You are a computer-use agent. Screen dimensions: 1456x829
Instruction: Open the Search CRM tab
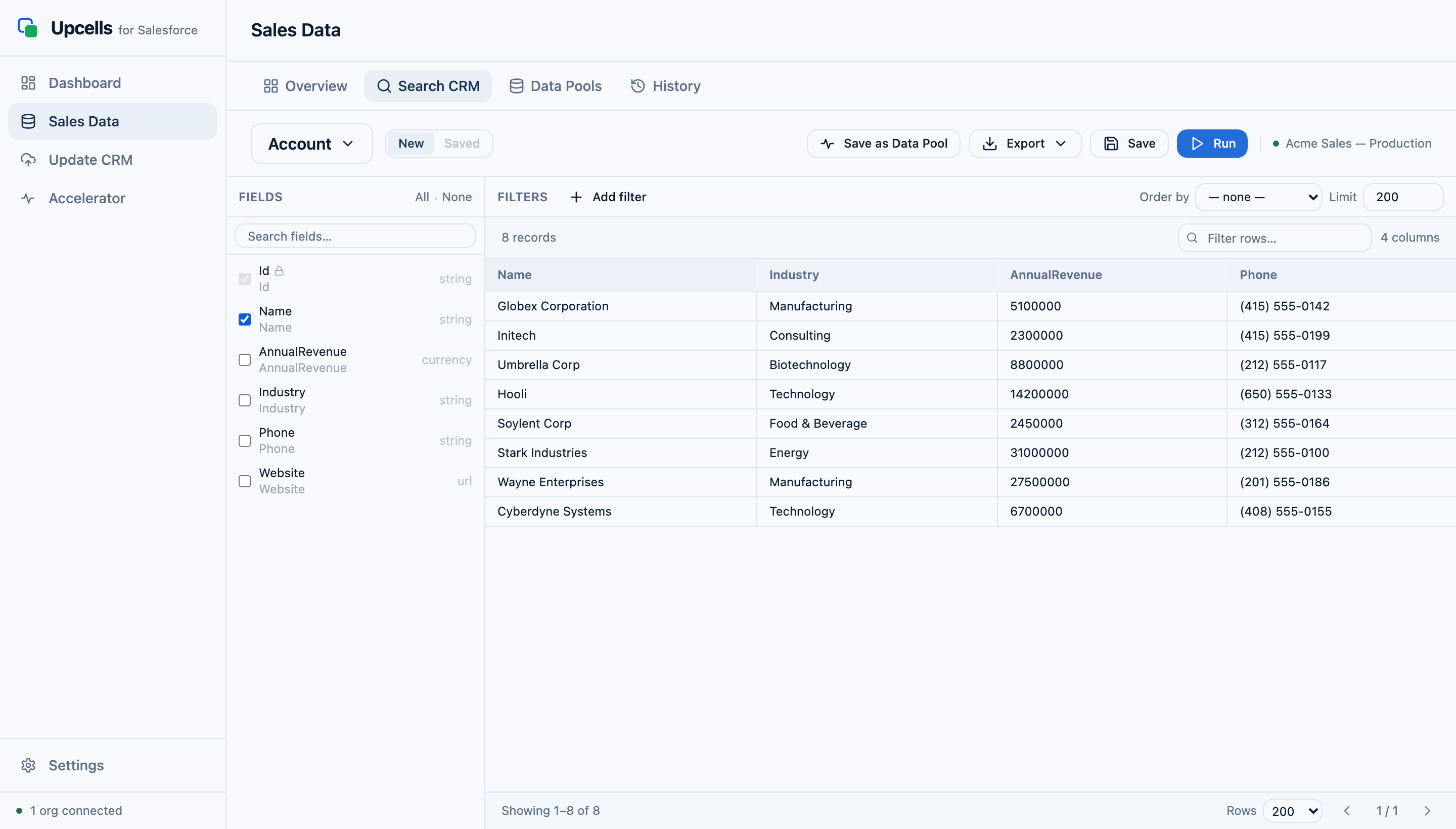point(428,86)
